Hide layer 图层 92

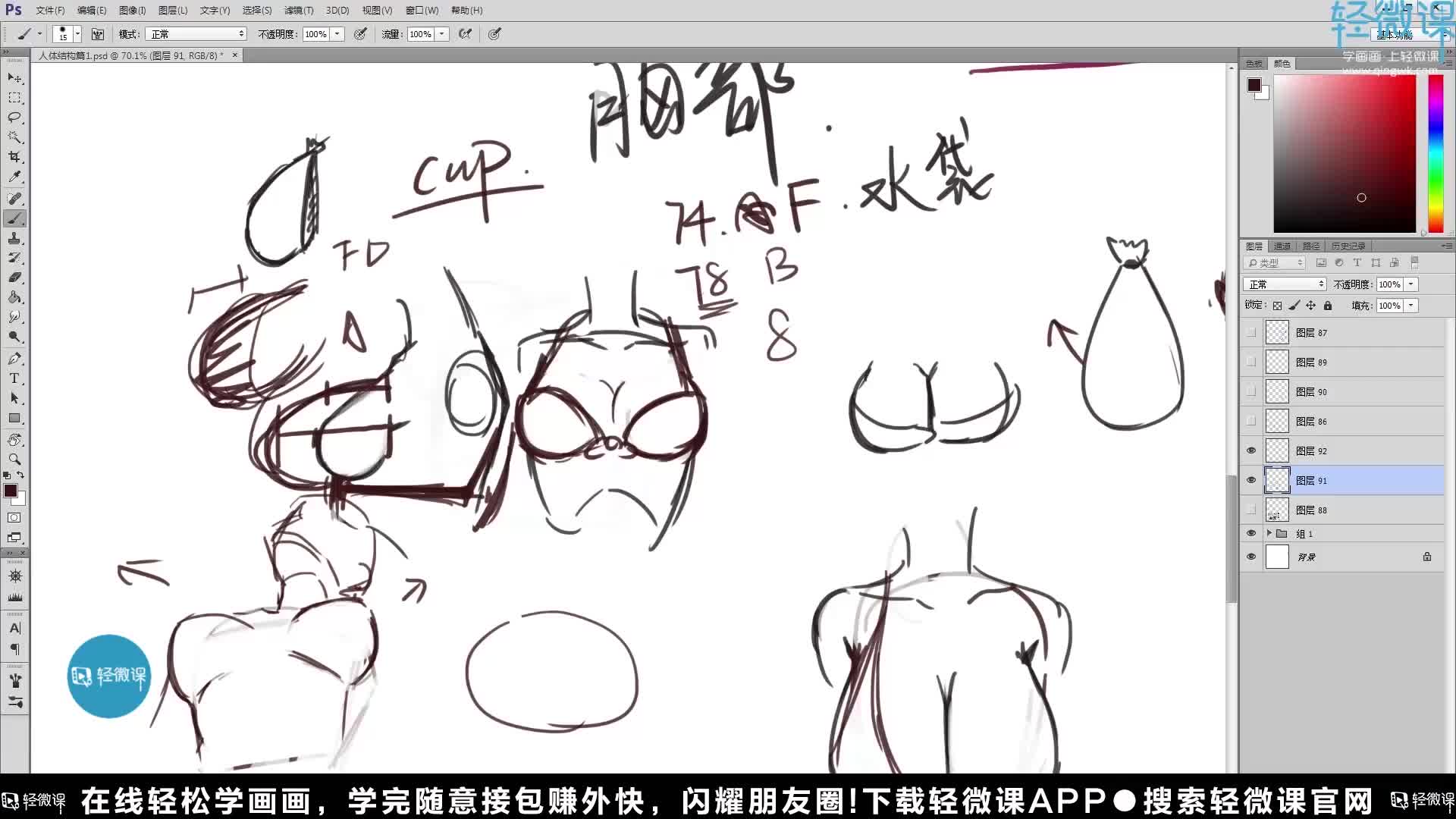coord(1251,450)
